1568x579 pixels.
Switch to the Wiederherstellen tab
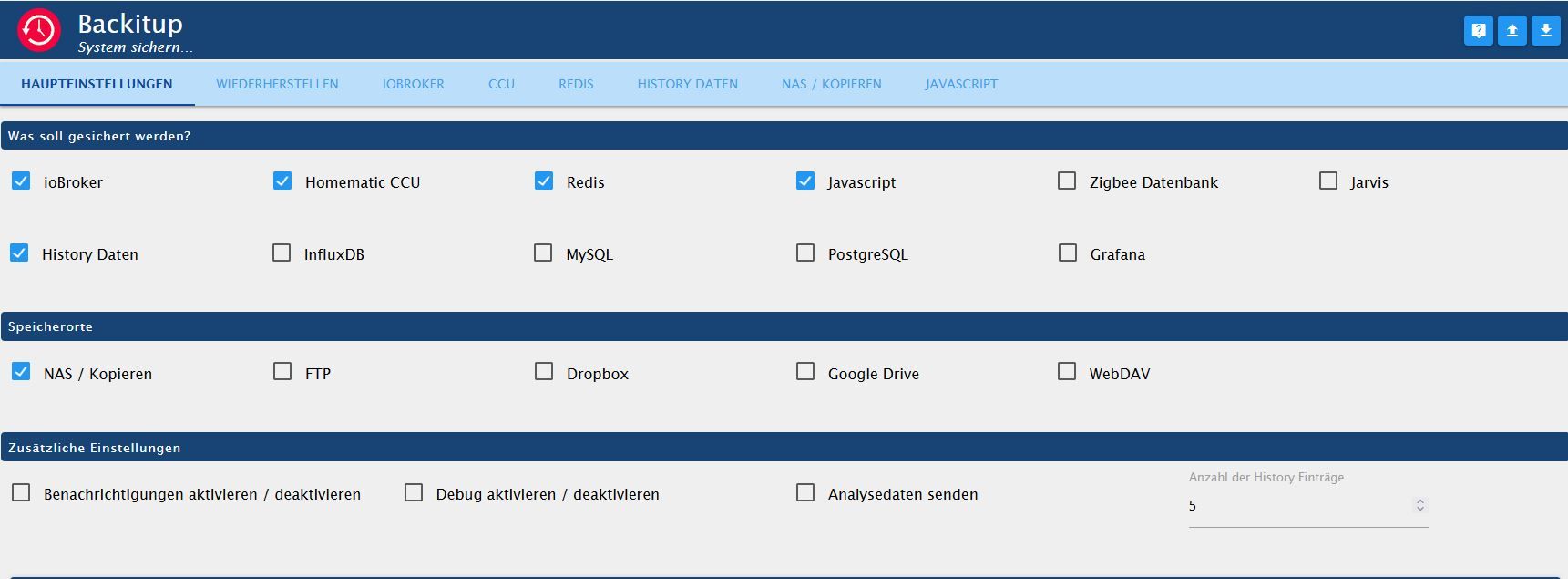pyautogui.click(x=277, y=84)
